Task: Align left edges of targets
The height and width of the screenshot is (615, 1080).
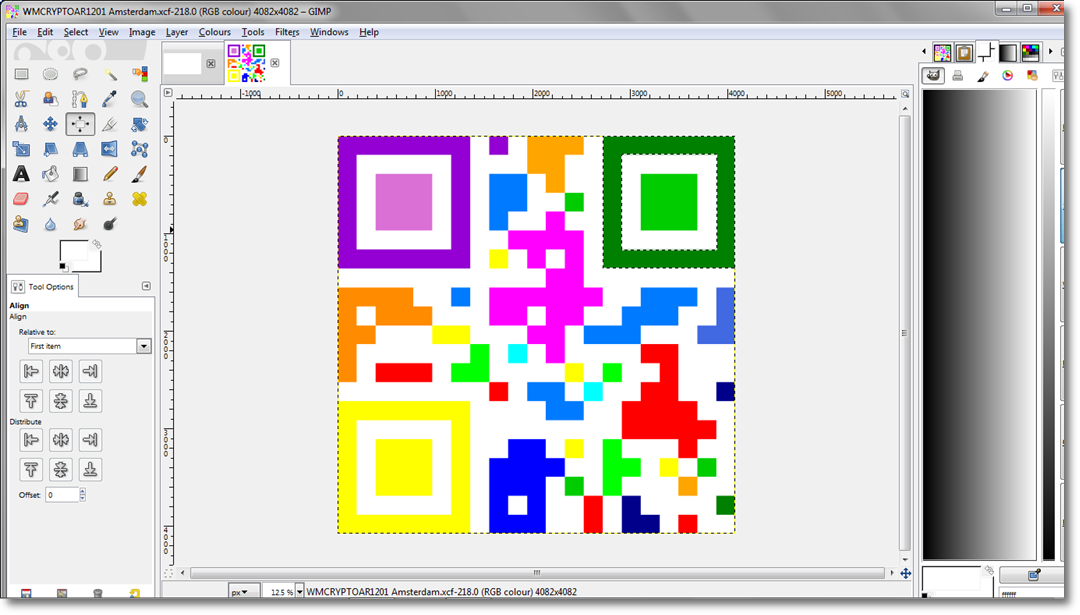Action: (31, 371)
